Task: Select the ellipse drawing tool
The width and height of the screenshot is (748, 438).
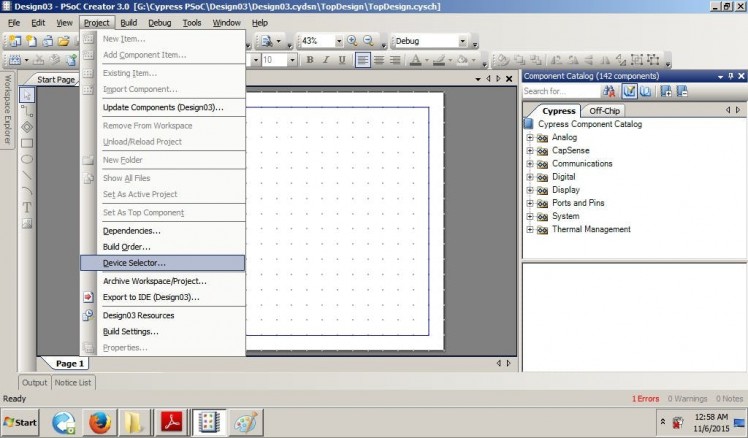Action: [x=27, y=159]
